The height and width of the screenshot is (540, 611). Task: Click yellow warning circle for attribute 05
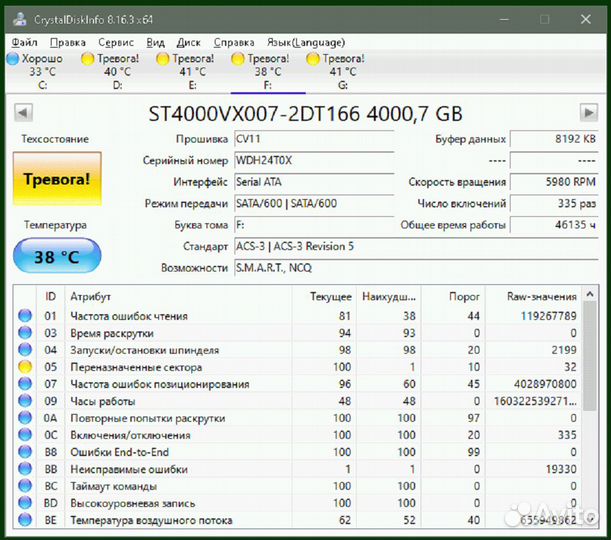tap(25, 367)
